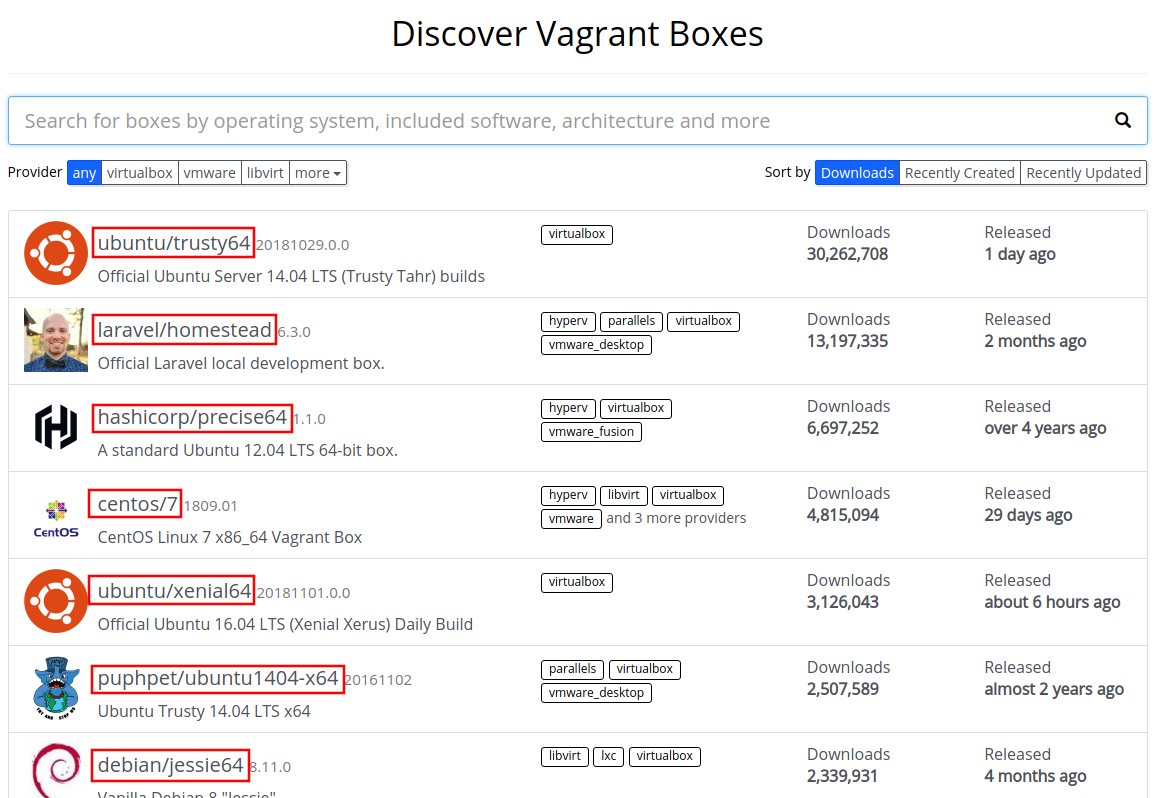Viewport: 1156px width, 798px height.
Task: Click version 1809.01 of centos/7
Action: (210, 506)
